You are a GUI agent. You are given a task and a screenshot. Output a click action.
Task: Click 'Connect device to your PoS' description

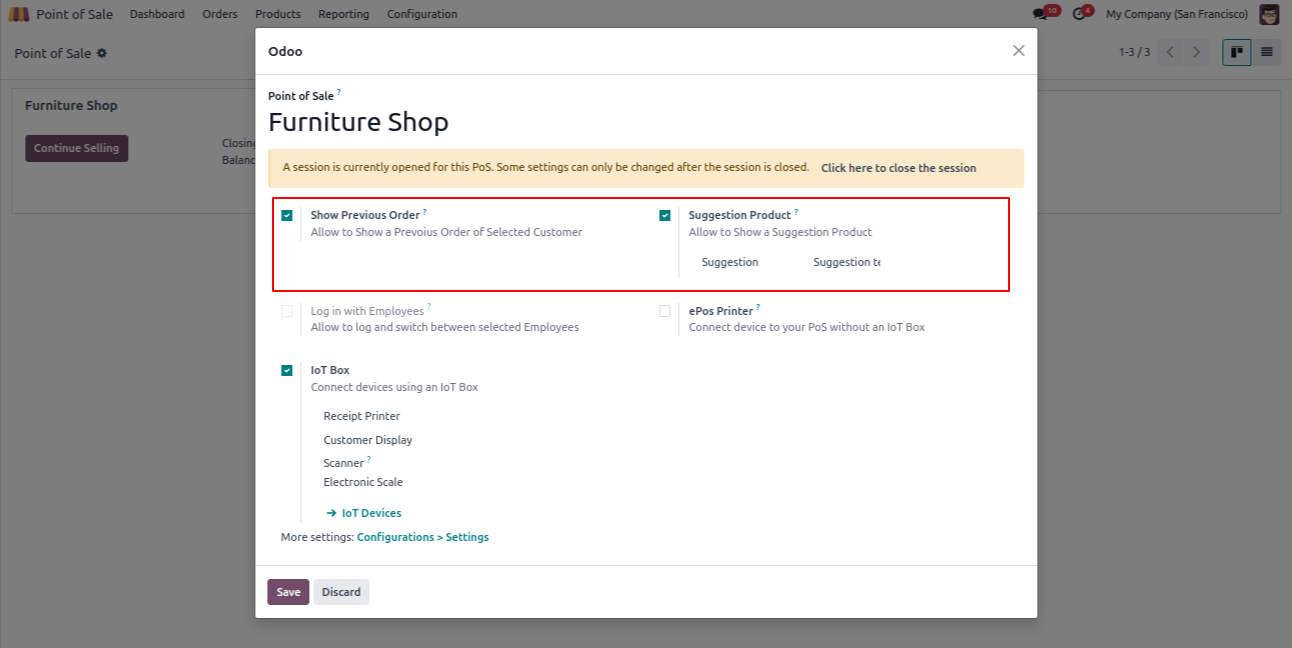[807, 327]
